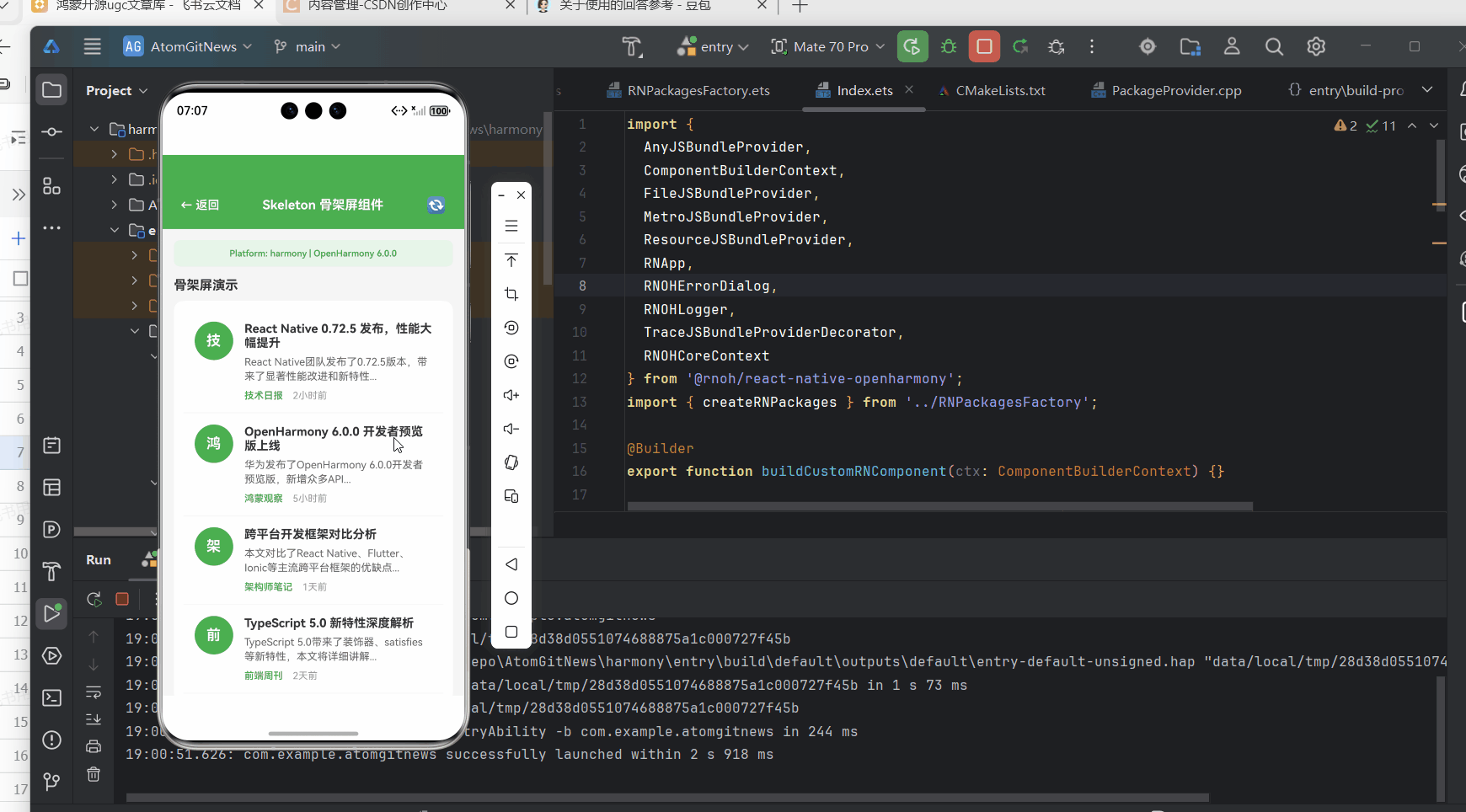The width and height of the screenshot is (1466, 812).
Task: Open React Native 0.72.5 article card
Action: (313, 361)
